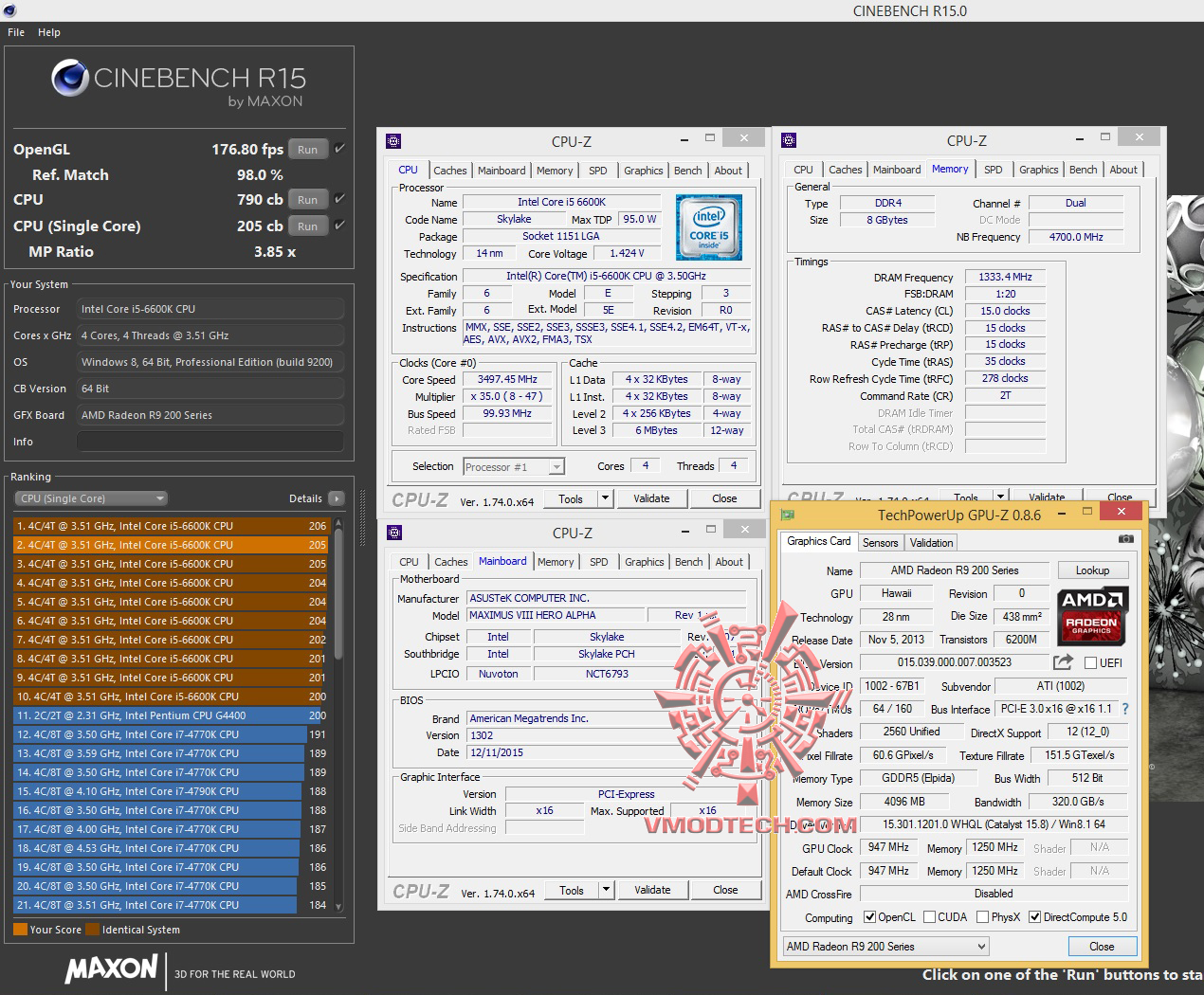The image size is (1204, 995).
Task: Click the mainboard model MAXIMUS VIII HERO ALPHA
Action: [556, 615]
